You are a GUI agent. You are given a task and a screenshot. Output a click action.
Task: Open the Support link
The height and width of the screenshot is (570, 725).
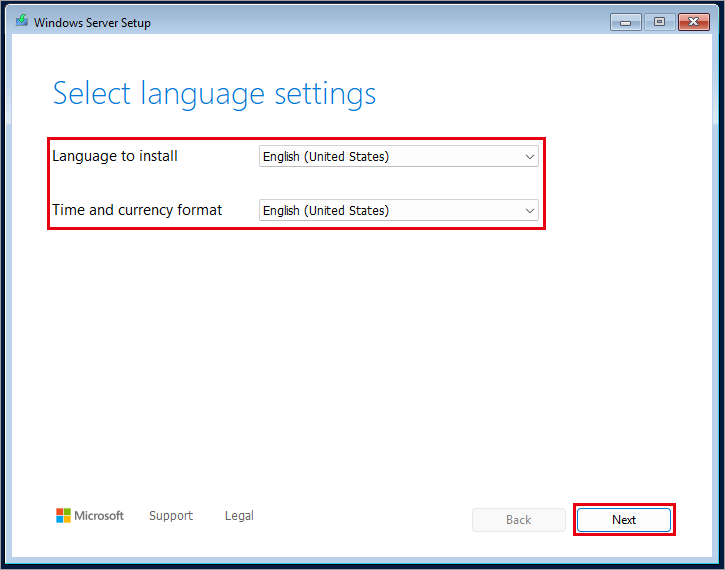point(171,515)
